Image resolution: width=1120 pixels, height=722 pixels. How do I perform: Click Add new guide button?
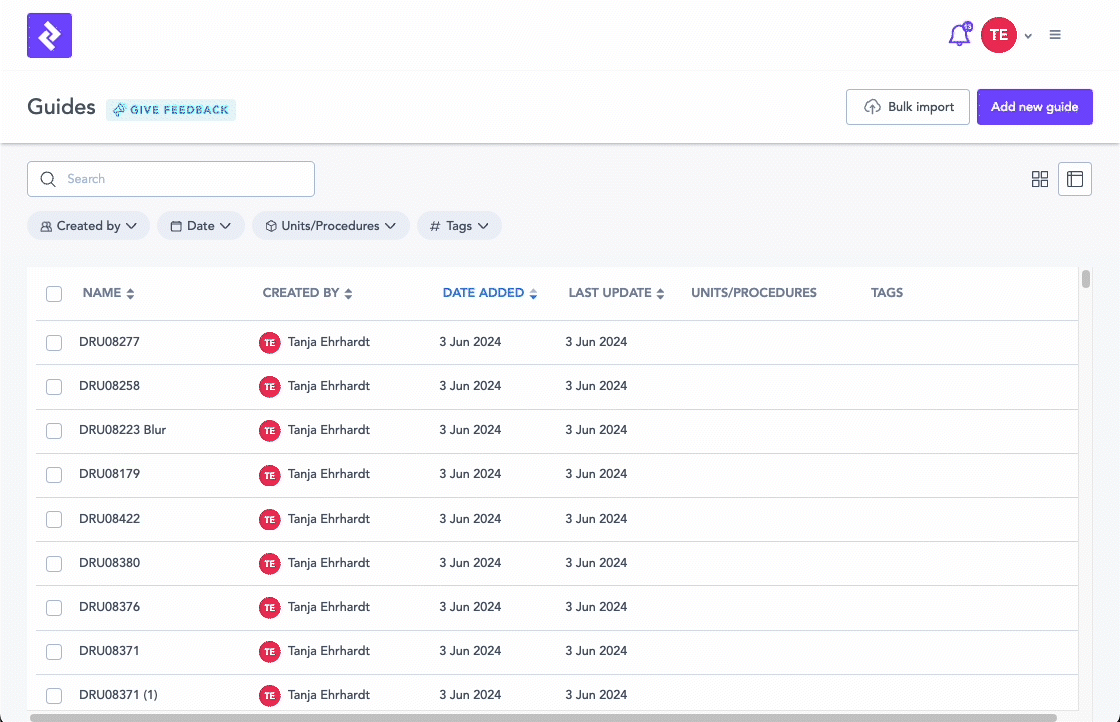point(1034,107)
